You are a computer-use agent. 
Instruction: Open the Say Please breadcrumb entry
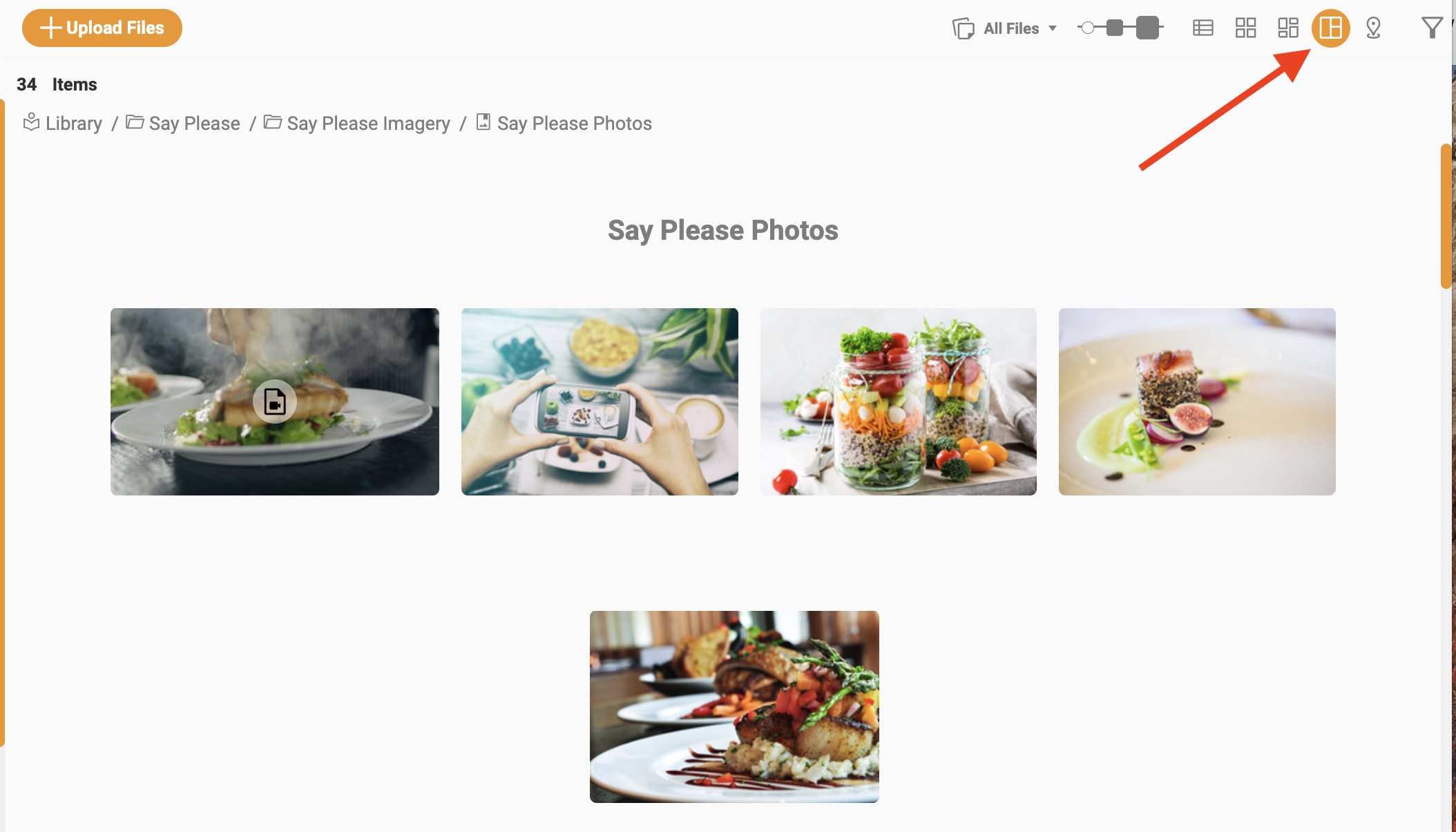194,122
